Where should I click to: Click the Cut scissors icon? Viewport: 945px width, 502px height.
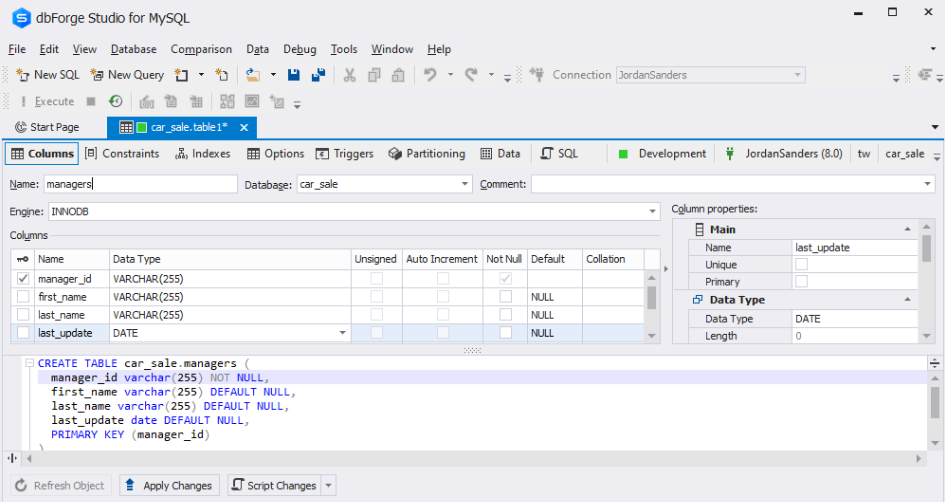[x=350, y=75]
